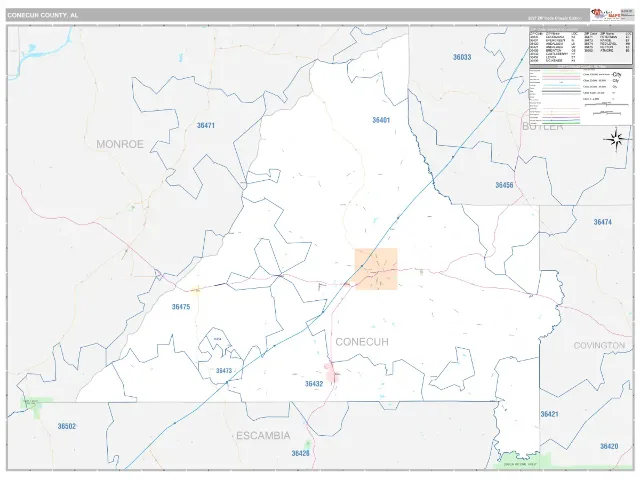Click the edition subtitle in header bar
The width and height of the screenshot is (640, 480).
click(x=555, y=18)
